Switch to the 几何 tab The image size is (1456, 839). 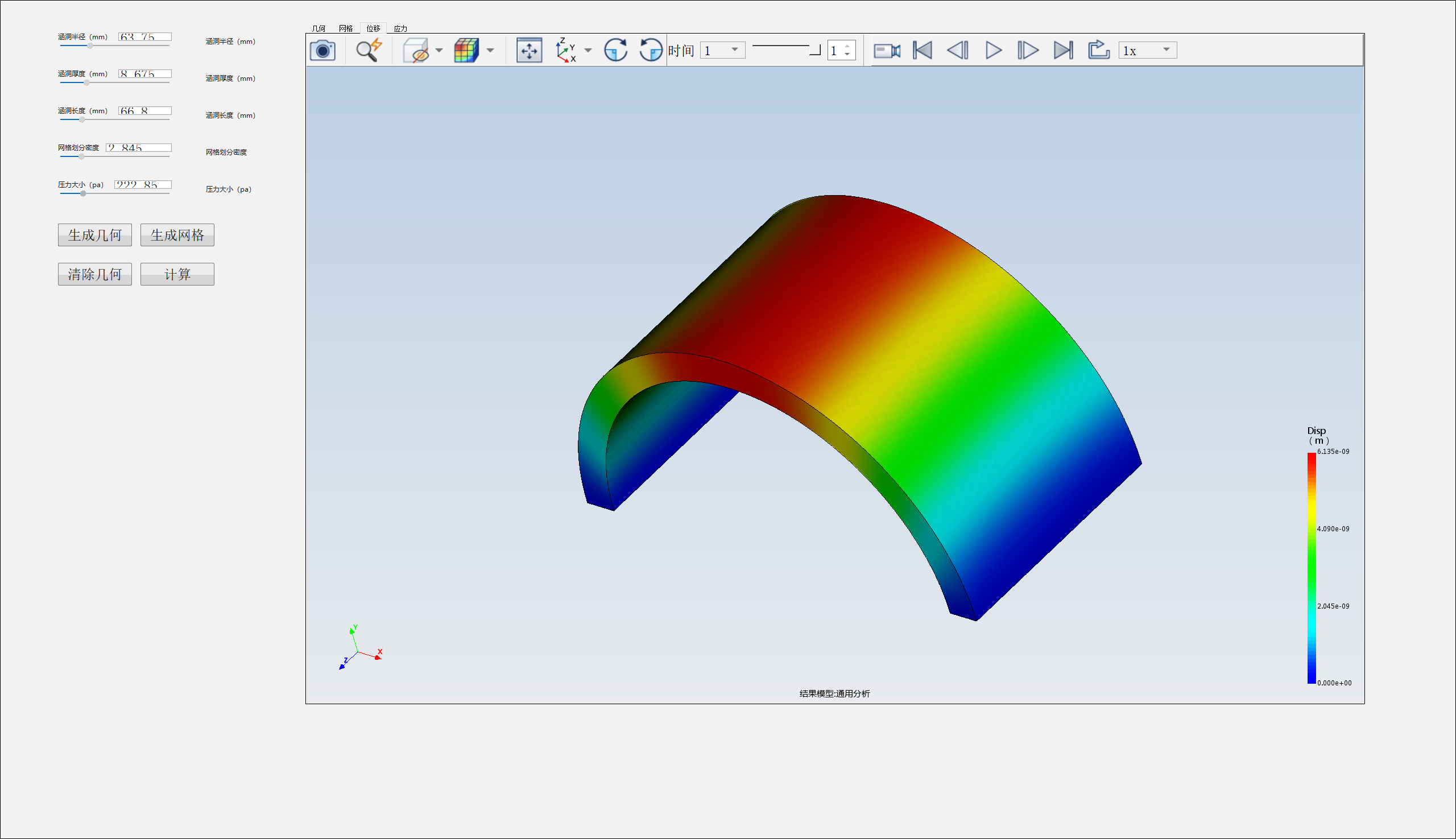pos(318,28)
